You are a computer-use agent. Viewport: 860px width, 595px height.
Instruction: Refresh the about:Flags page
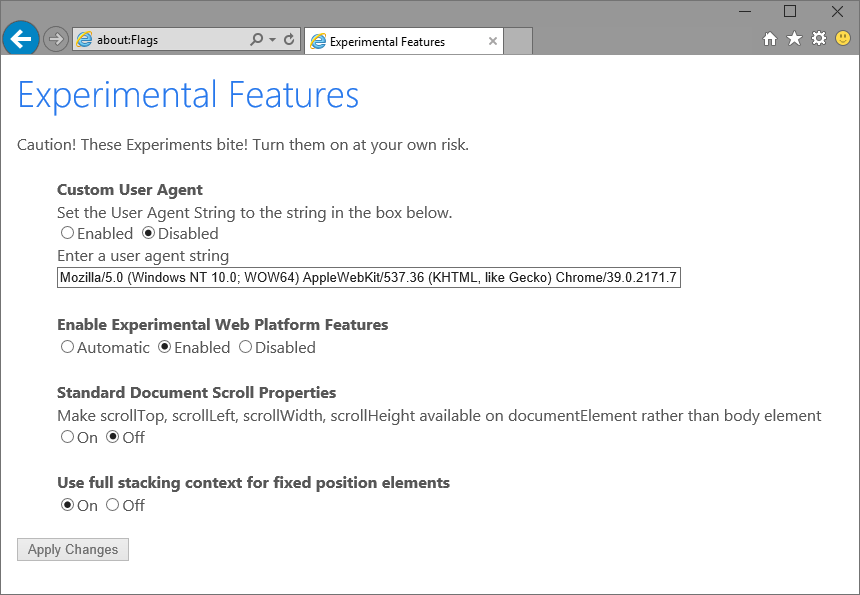[x=289, y=39]
